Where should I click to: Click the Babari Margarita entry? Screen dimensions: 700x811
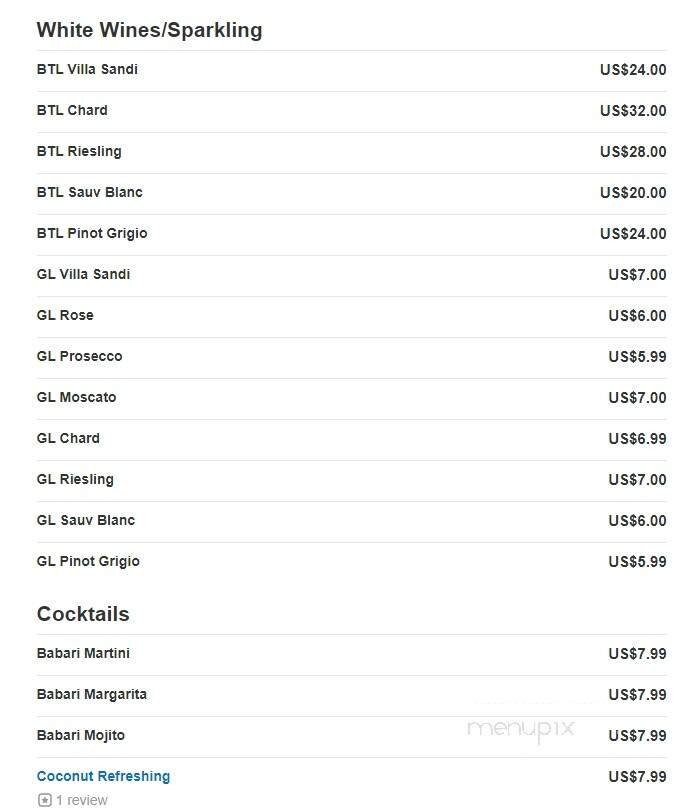click(92, 695)
